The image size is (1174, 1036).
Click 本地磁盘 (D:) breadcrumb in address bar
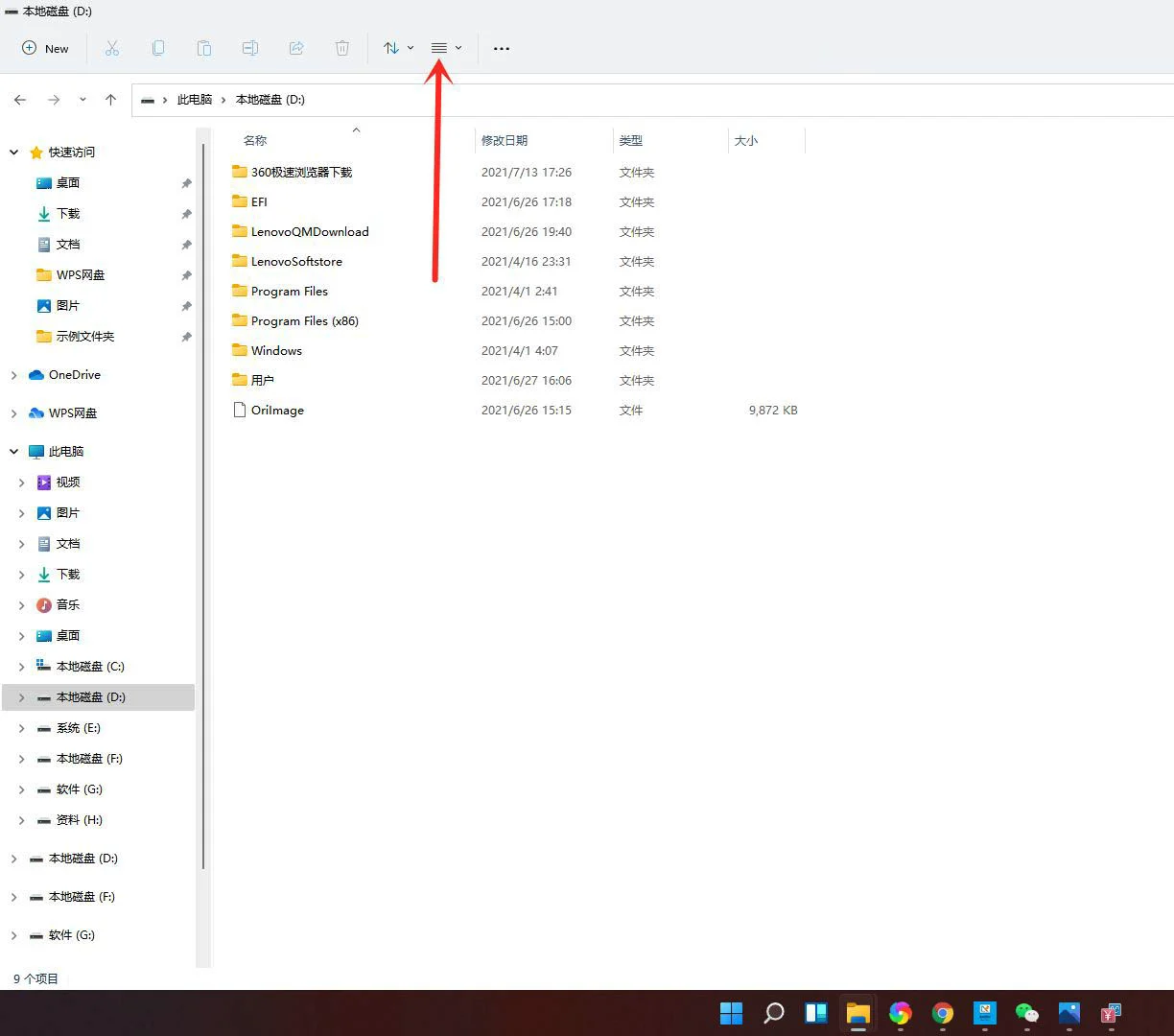point(270,100)
